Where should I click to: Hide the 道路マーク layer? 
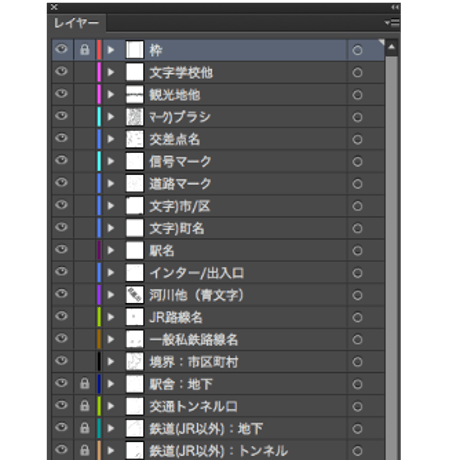click(62, 183)
